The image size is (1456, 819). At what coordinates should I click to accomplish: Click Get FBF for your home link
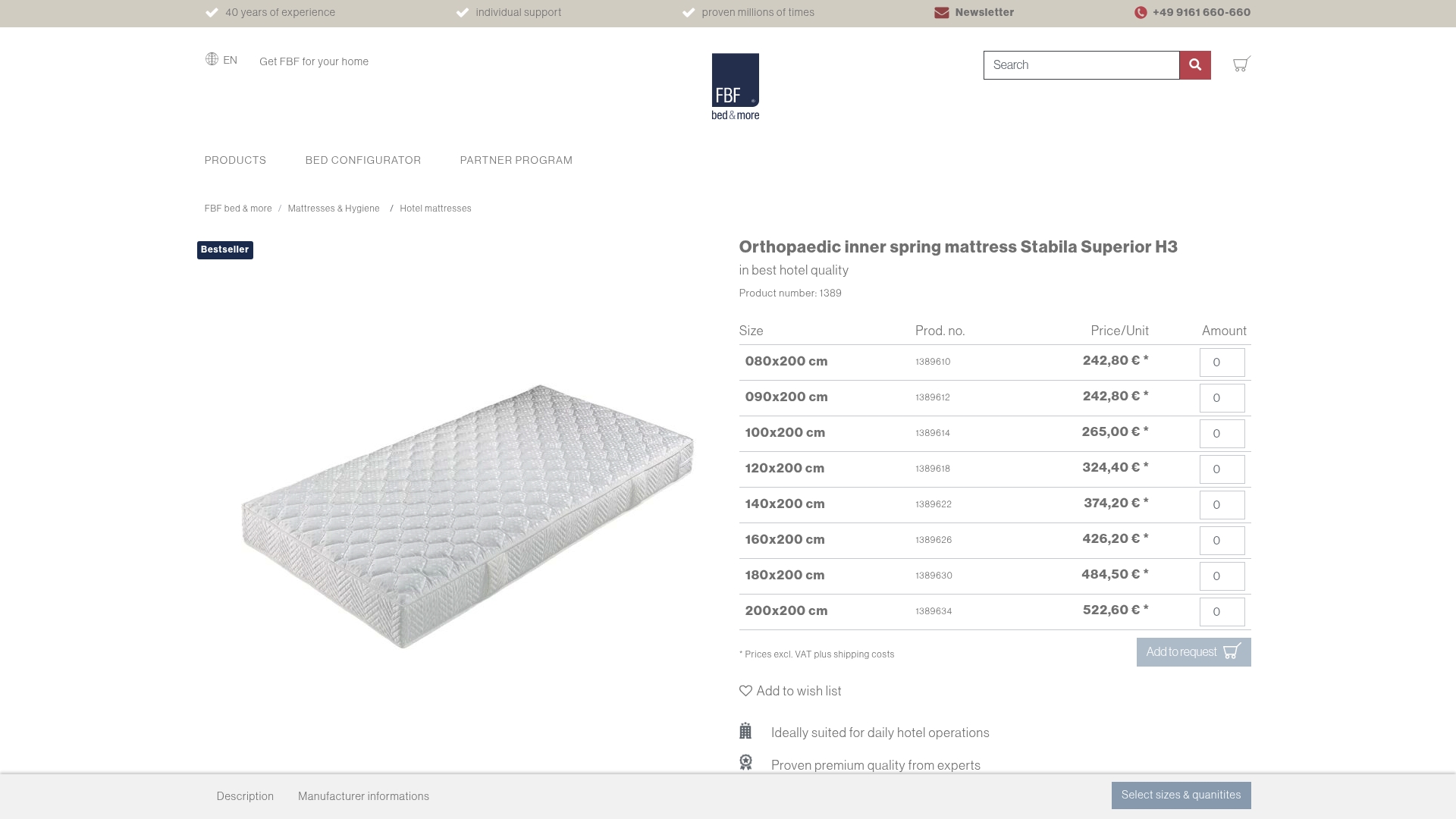click(x=314, y=62)
